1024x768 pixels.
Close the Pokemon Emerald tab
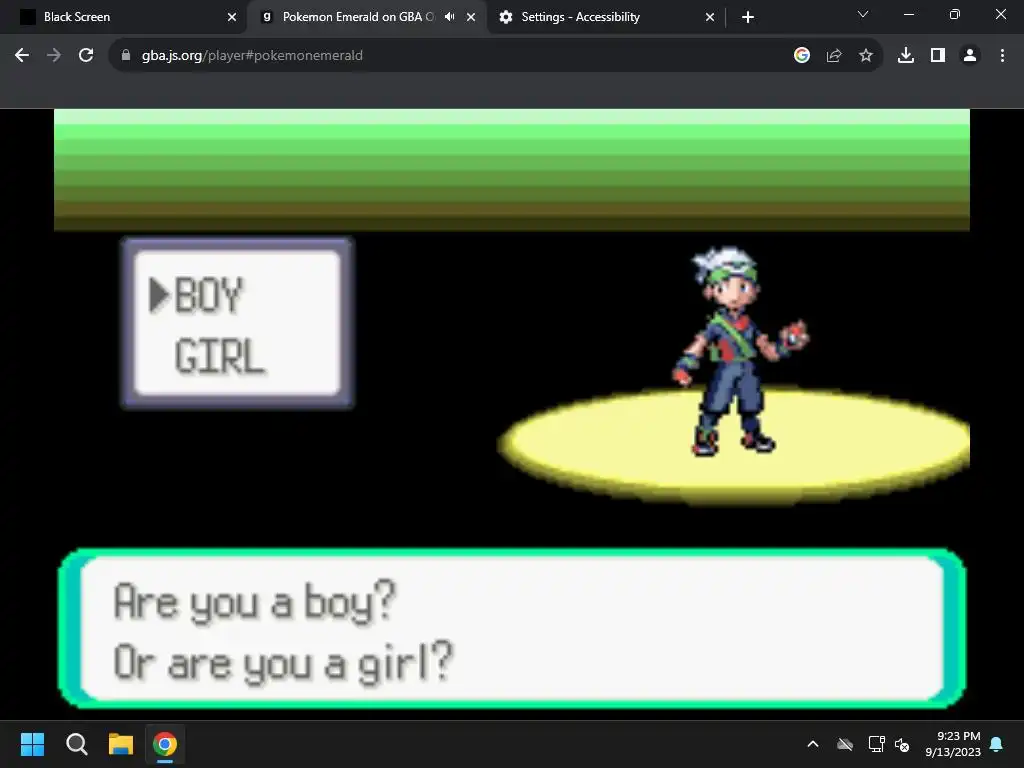click(471, 17)
